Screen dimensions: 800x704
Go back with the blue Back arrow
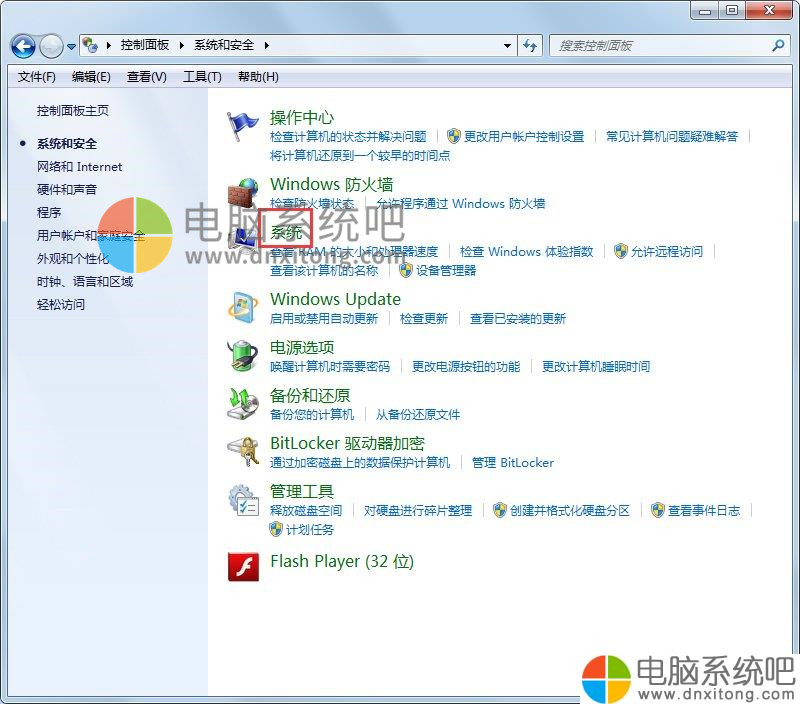[23, 46]
